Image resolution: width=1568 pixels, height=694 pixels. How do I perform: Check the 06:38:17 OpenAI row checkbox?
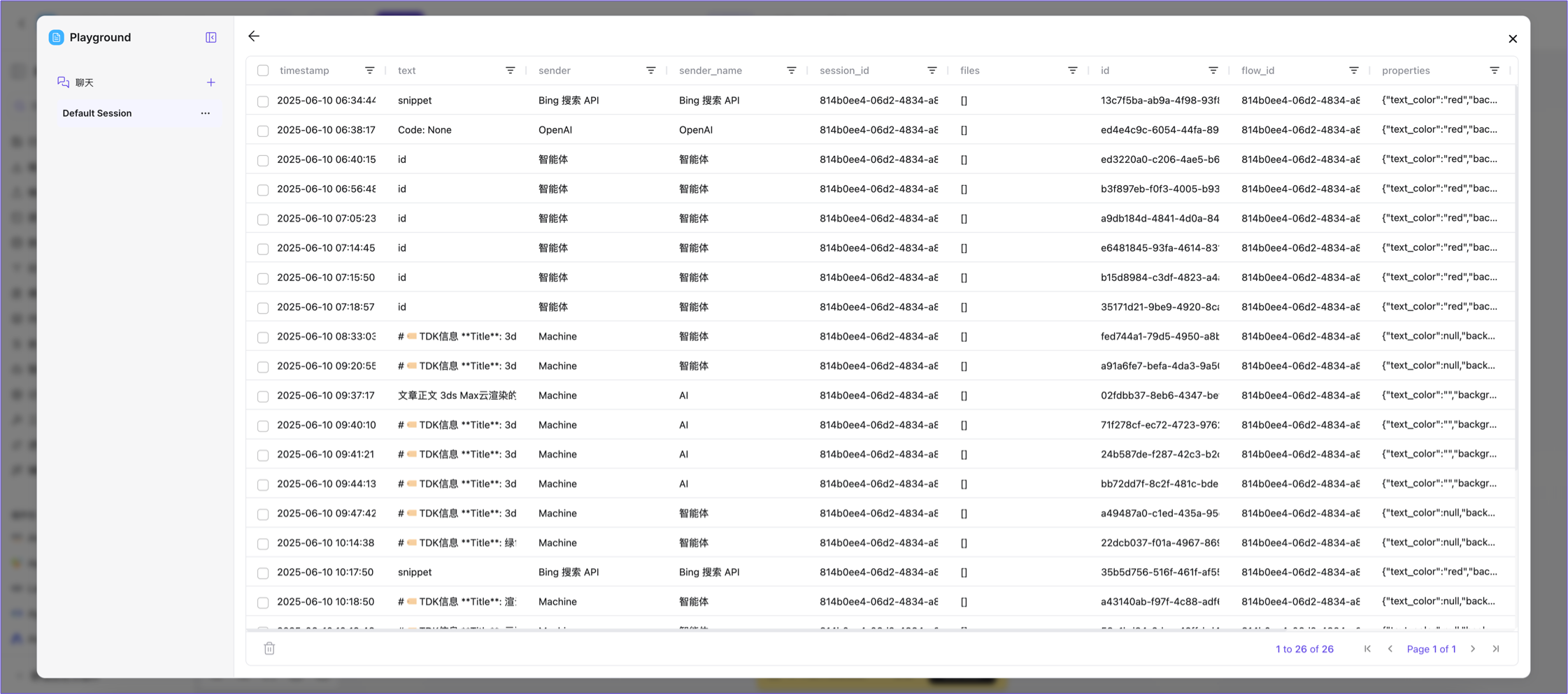click(263, 131)
